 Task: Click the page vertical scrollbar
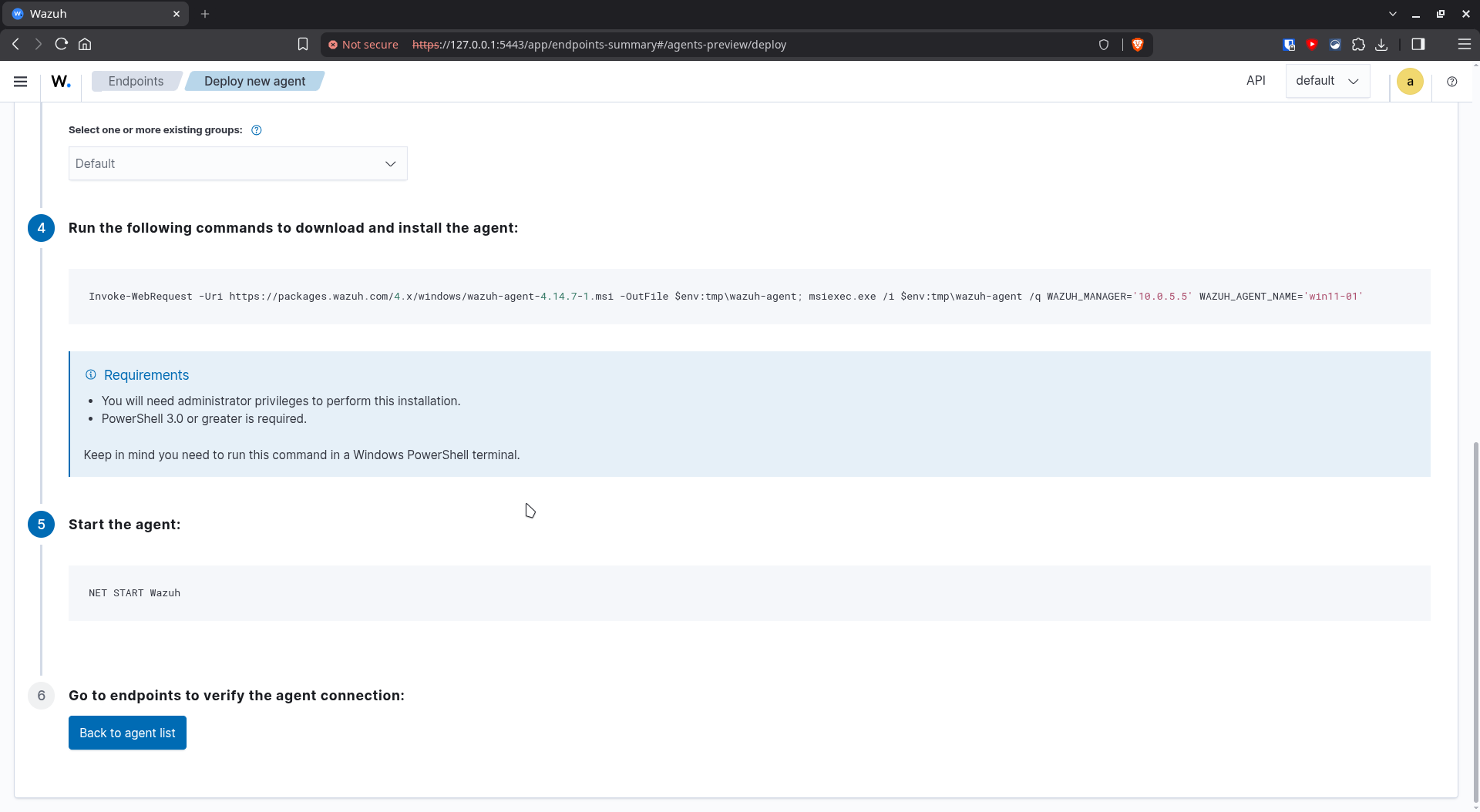pos(1475,621)
